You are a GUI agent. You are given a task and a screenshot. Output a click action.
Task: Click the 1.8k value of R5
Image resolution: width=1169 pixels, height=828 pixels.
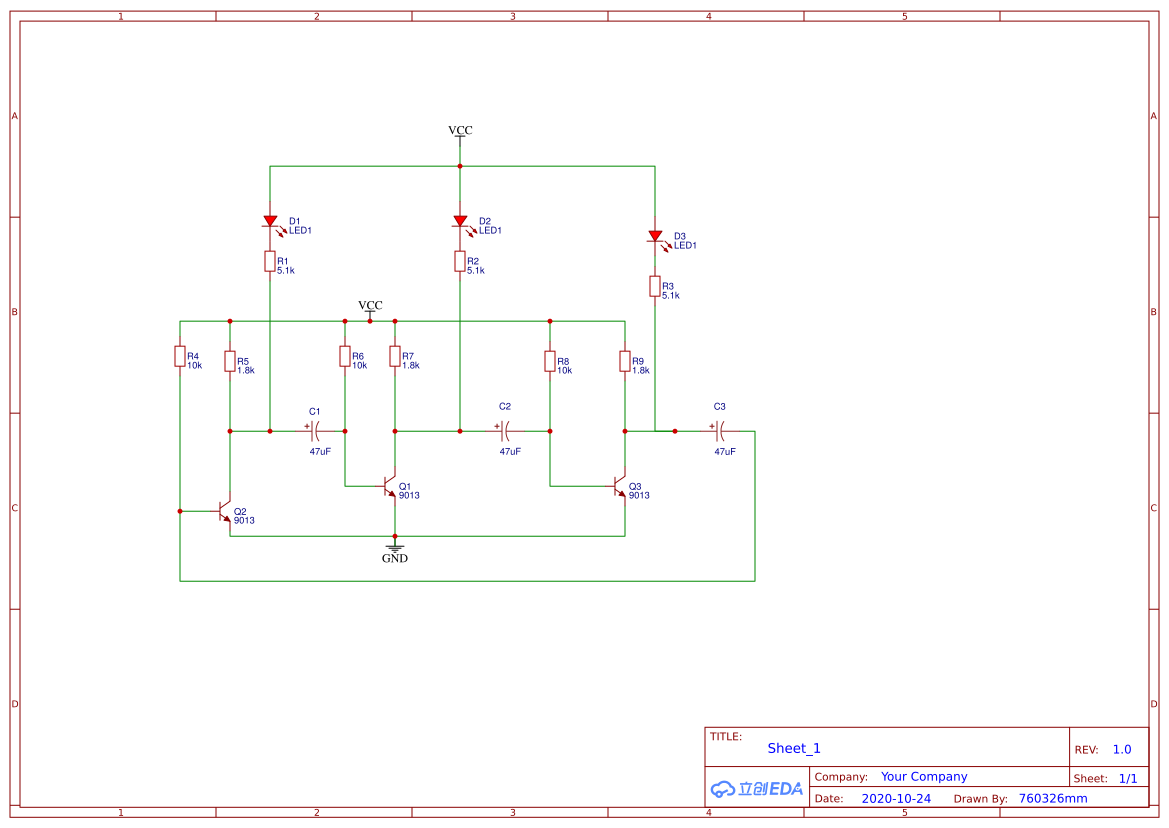click(246, 370)
